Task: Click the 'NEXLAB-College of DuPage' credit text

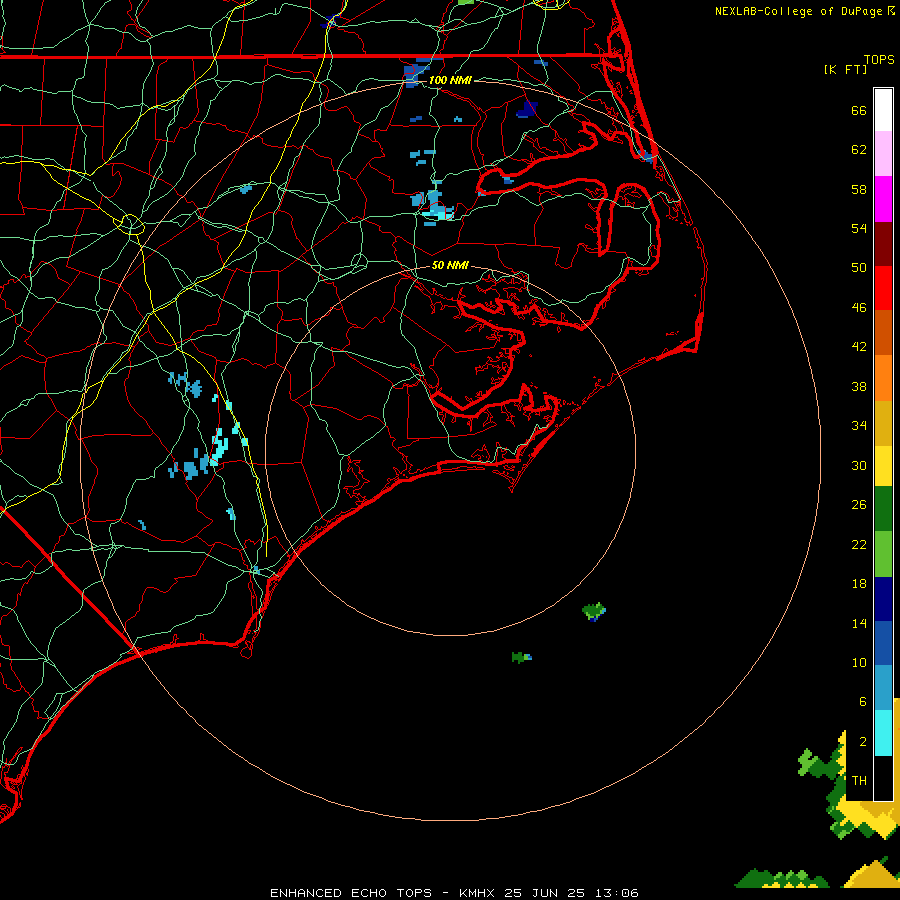Action: [x=799, y=11]
